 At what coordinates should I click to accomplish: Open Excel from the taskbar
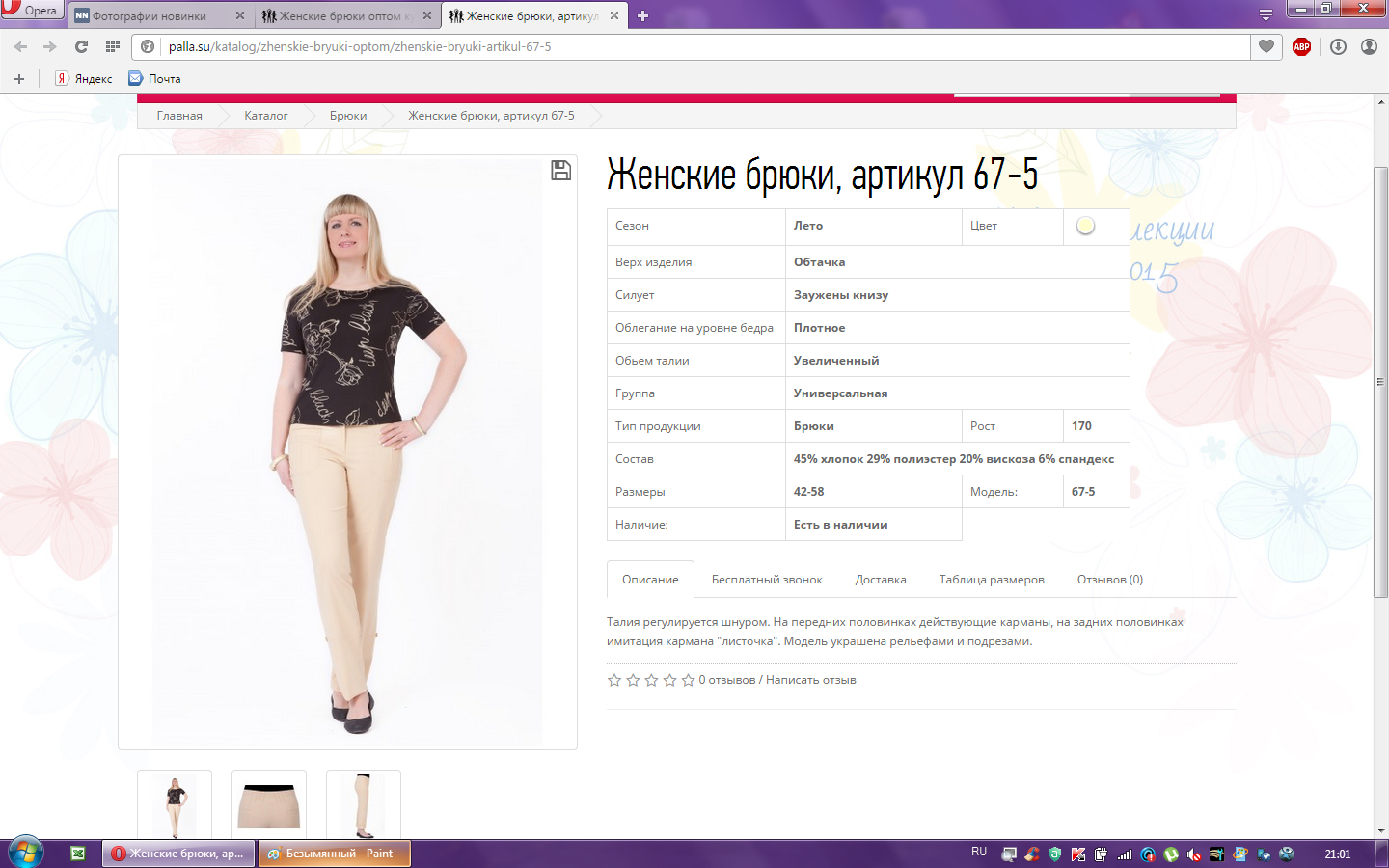click(x=78, y=854)
